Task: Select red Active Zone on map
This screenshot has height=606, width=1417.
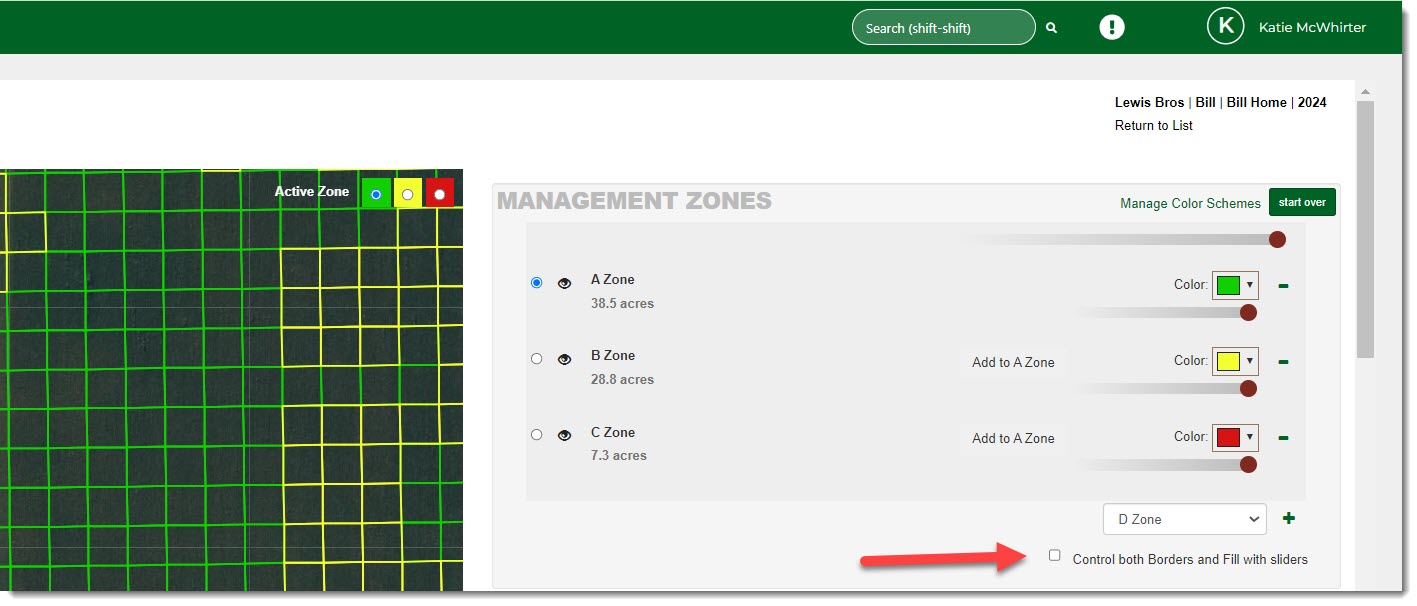Action: (x=439, y=193)
